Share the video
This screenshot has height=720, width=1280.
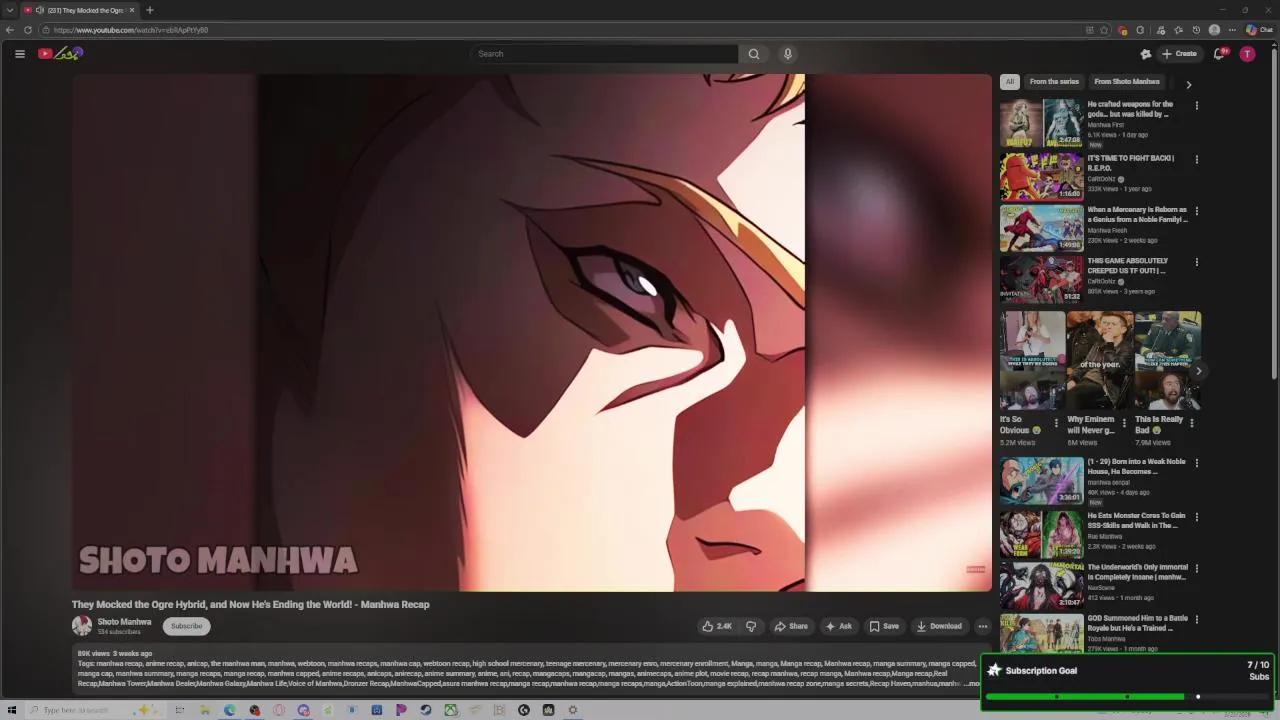pos(791,626)
